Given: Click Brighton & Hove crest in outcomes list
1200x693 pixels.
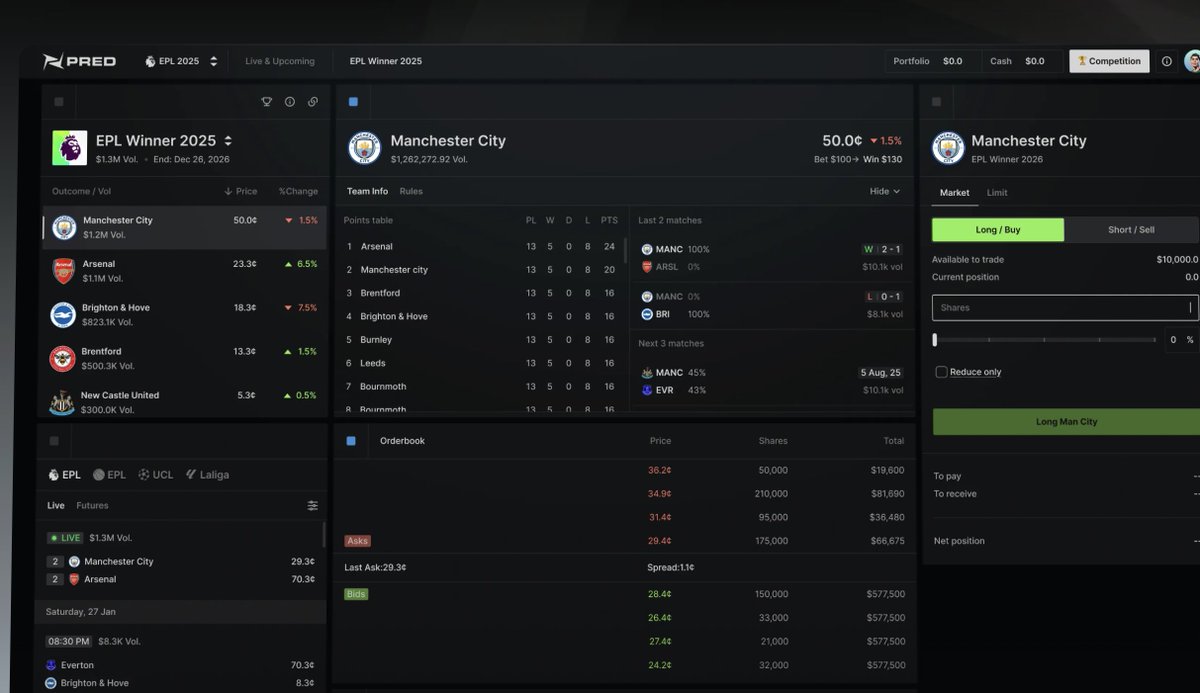Looking at the screenshot, I should pos(64,315).
